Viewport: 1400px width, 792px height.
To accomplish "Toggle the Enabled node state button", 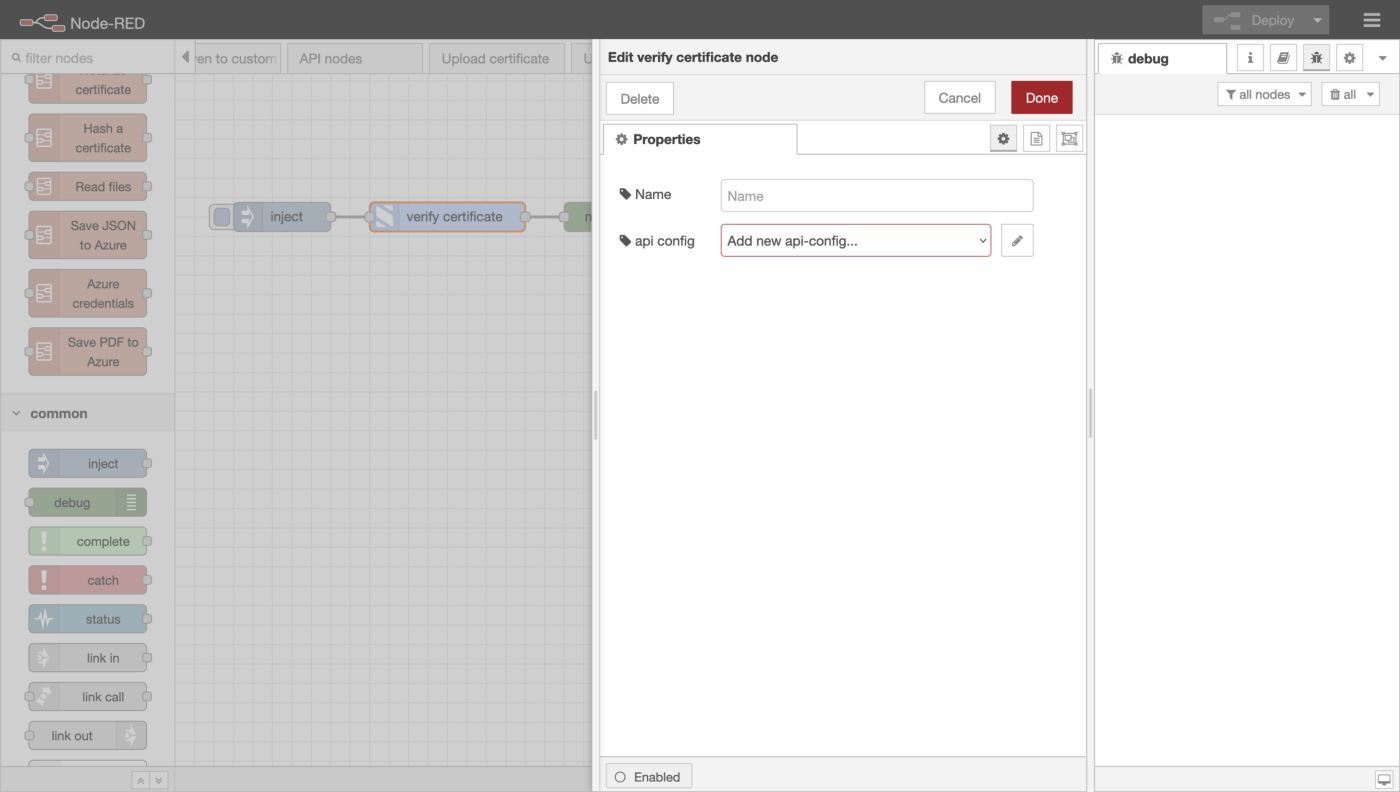I will (648, 777).
